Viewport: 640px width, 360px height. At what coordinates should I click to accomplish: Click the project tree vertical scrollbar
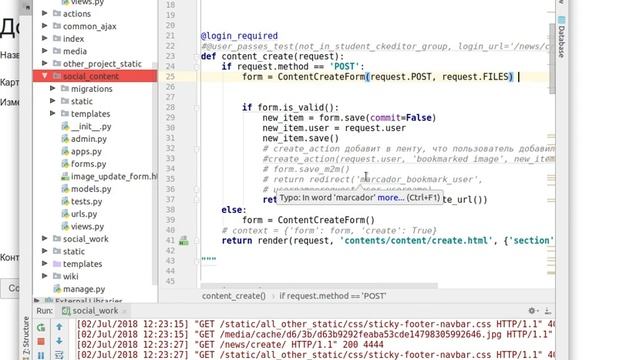[x=155, y=173]
